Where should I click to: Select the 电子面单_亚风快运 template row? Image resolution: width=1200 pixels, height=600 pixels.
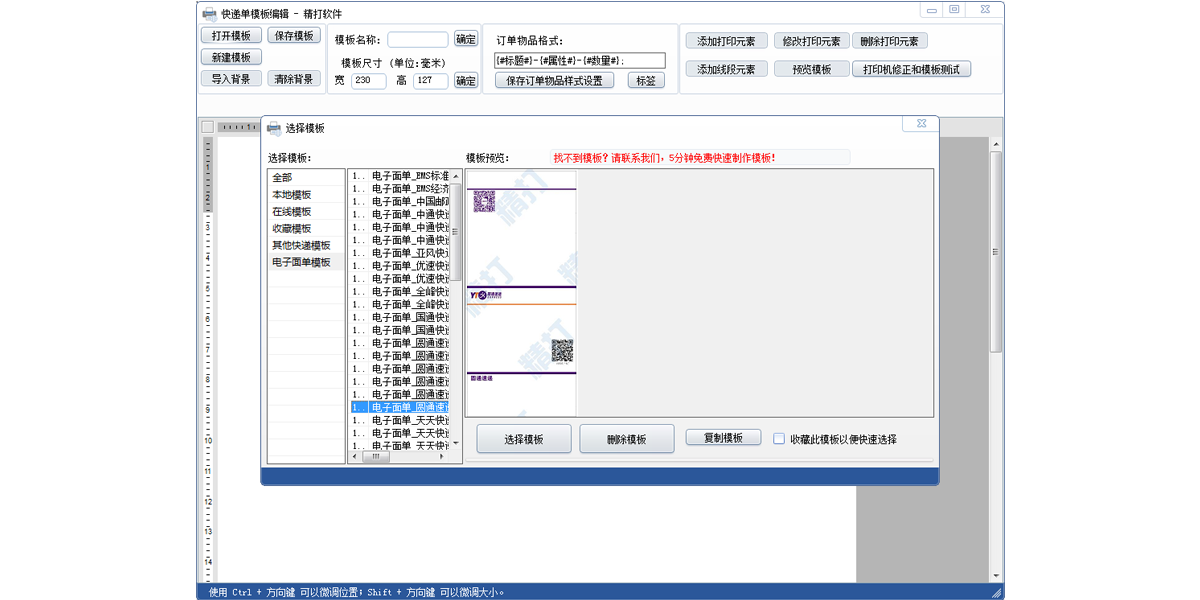point(399,253)
